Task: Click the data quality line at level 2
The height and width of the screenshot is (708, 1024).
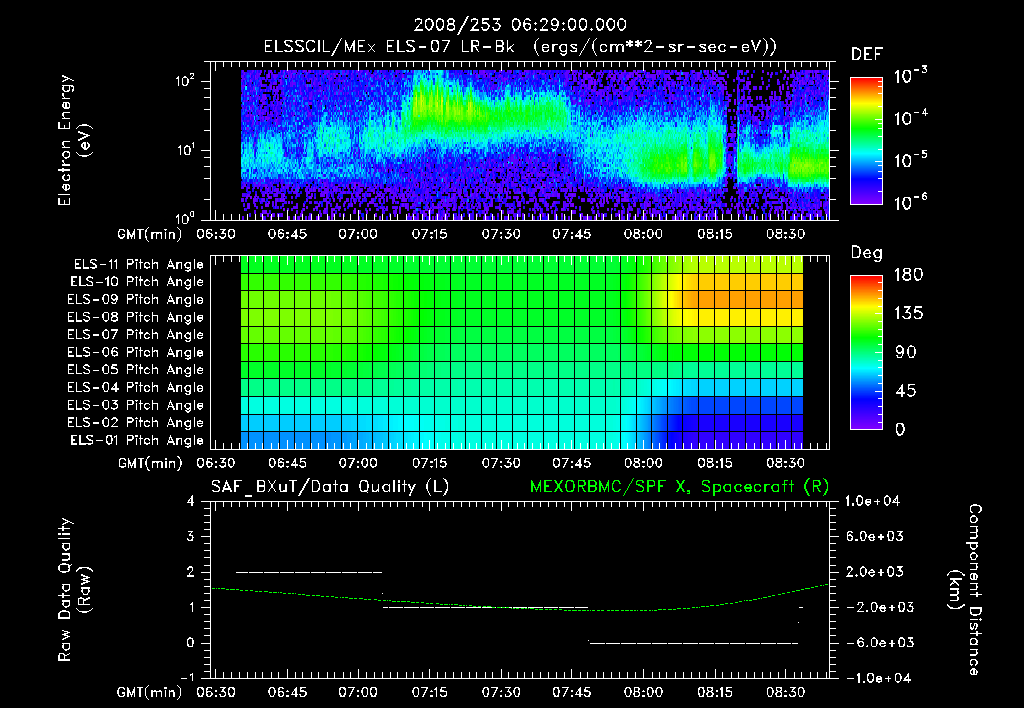Action: [x=308, y=572]
